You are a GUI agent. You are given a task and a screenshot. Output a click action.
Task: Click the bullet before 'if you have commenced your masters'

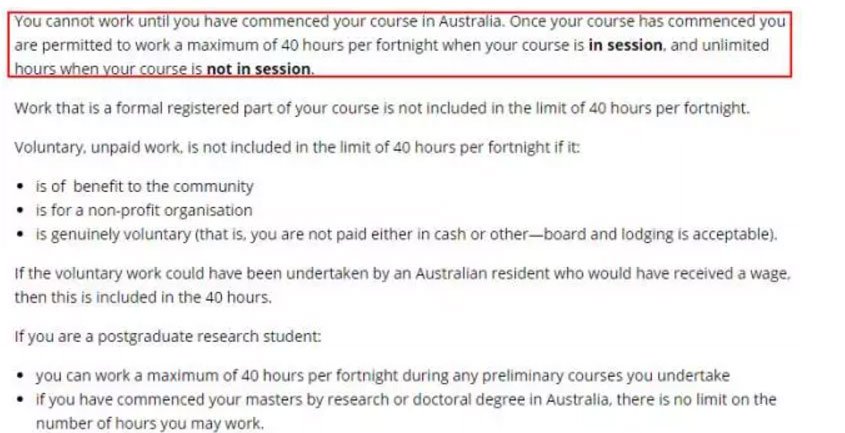[20, 400]
